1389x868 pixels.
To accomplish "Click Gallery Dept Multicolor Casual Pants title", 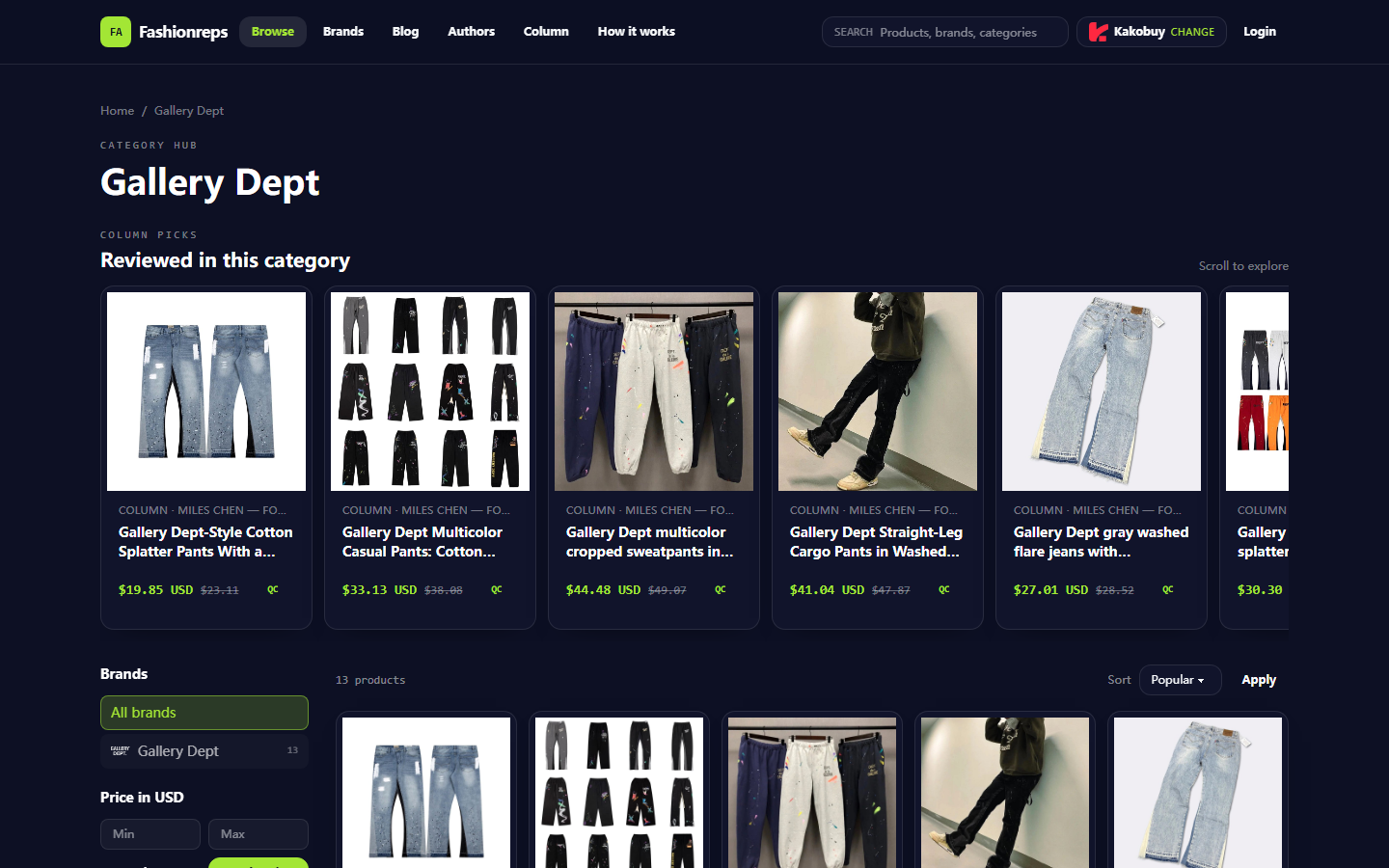I will (x=422, y=542).
